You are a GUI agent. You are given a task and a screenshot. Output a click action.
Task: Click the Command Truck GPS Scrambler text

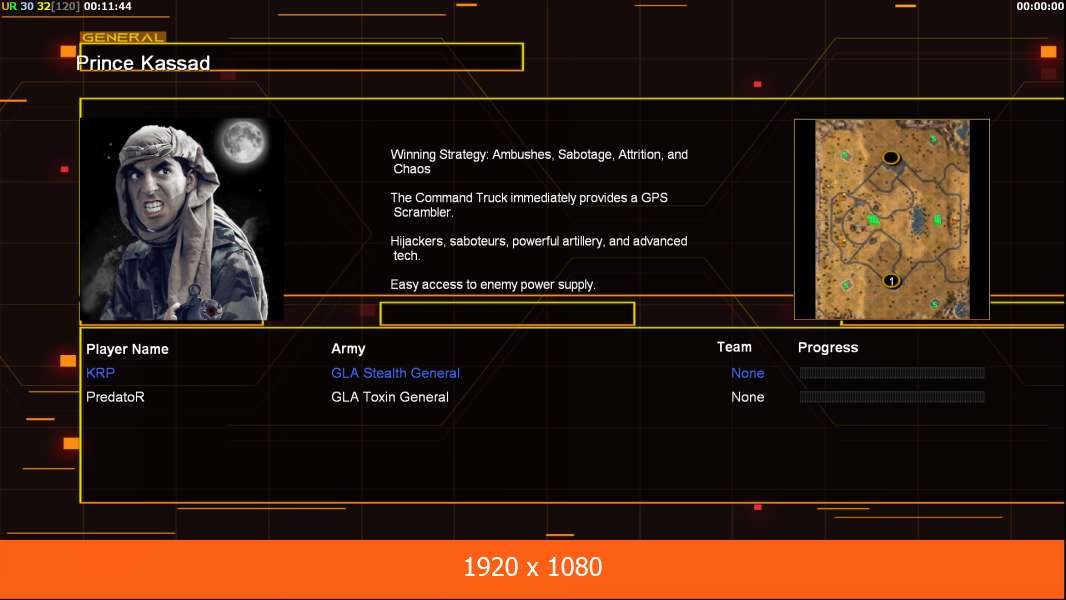point(529,205)
